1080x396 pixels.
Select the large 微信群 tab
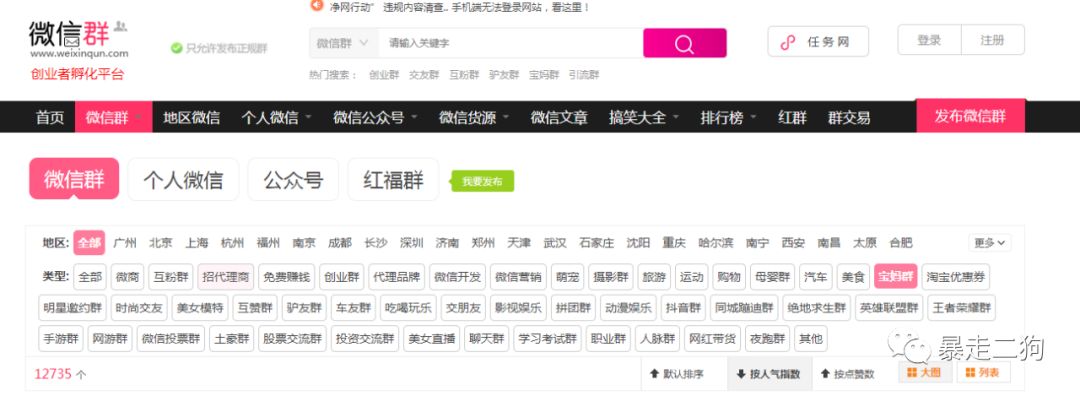pyautogui.click(x=74, y=178)
